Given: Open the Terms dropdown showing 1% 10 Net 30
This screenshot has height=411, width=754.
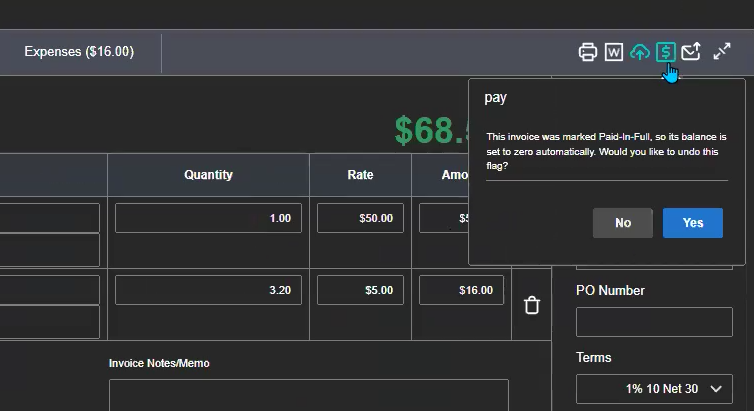Looking at the screenshot, I should [x=654, y=389].
